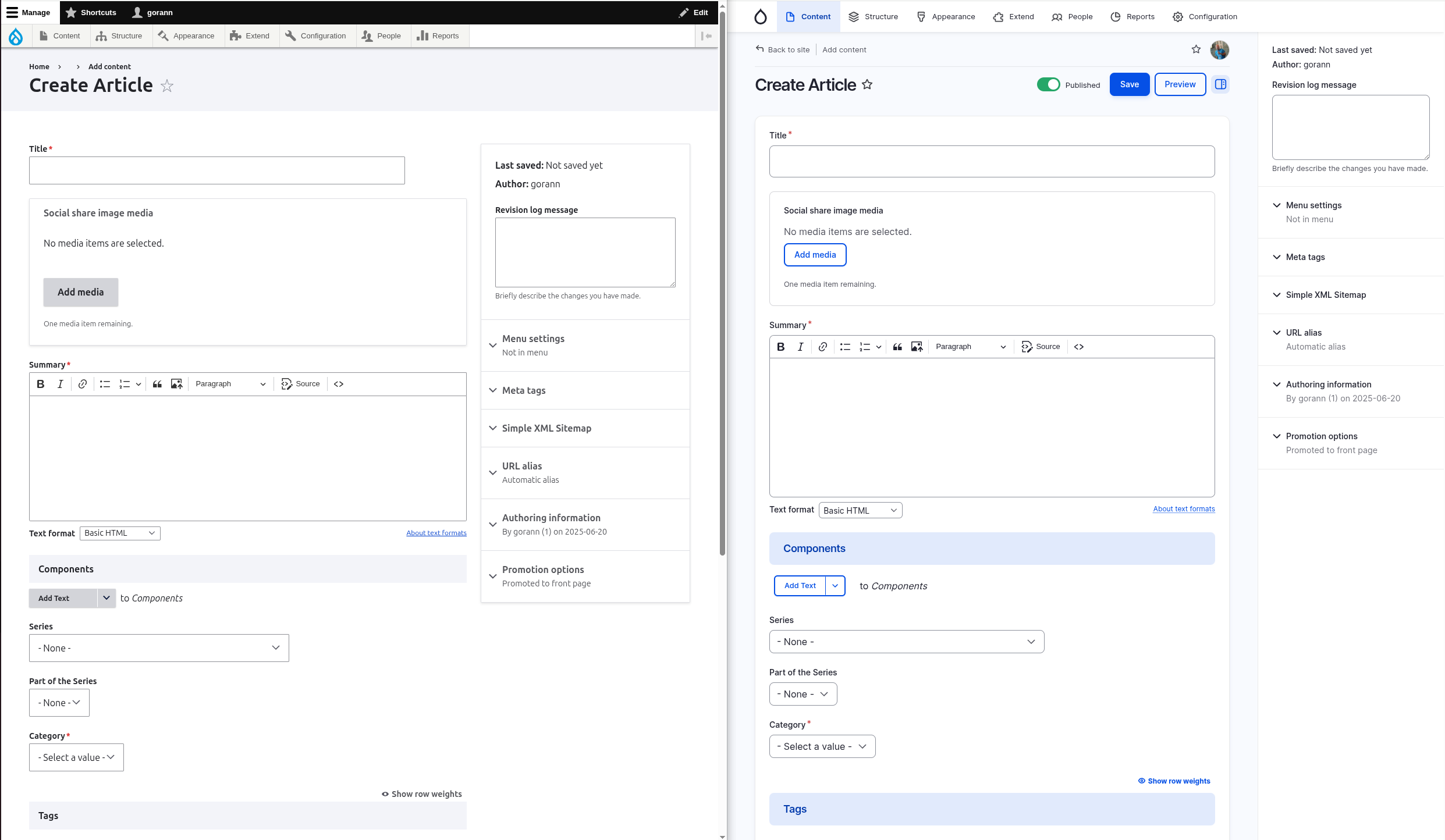Star Create Article shortcut in left panel

pyautogui.click(x=167, y=86)
